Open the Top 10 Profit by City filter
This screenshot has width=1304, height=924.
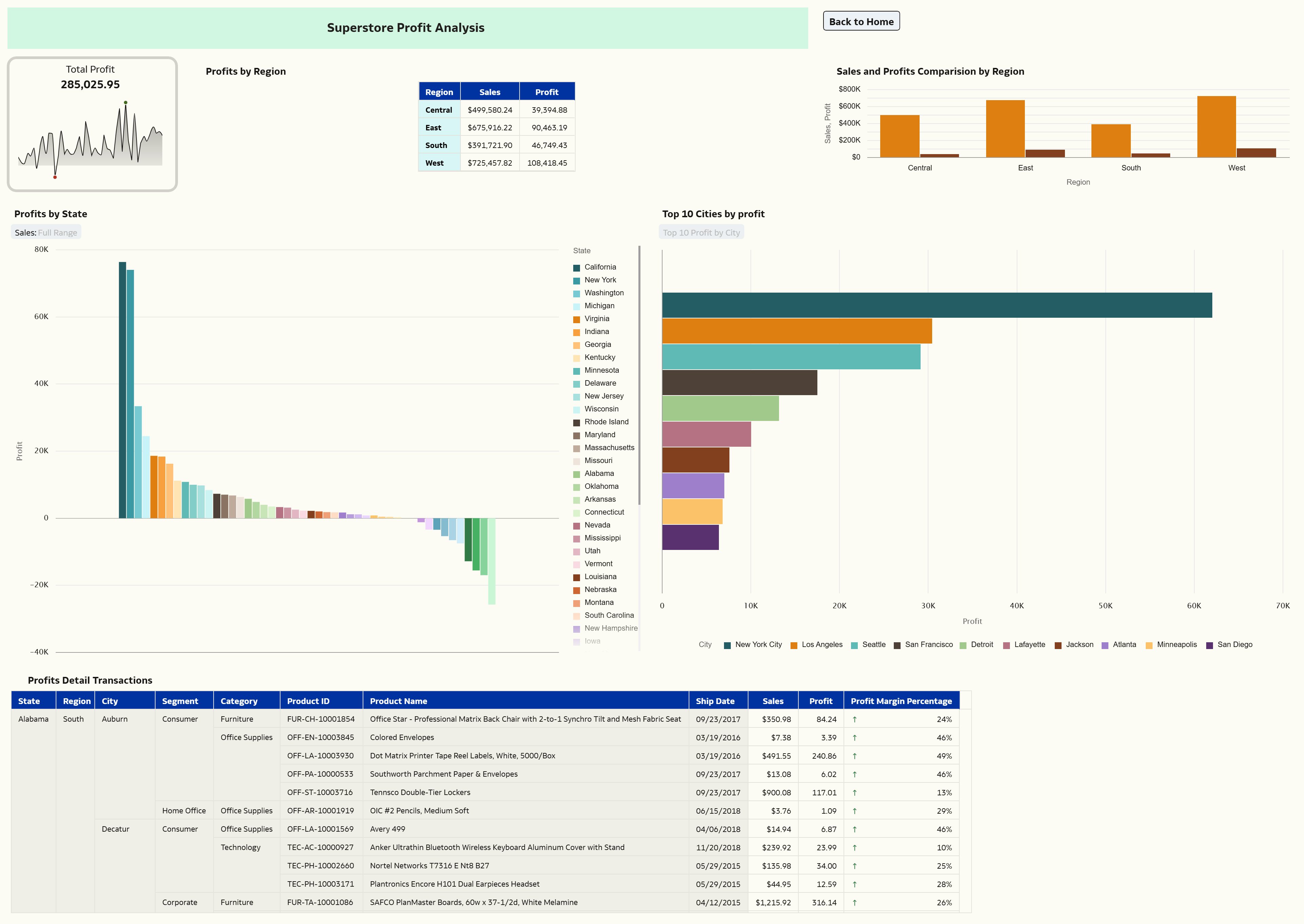[x=701, y=233]
